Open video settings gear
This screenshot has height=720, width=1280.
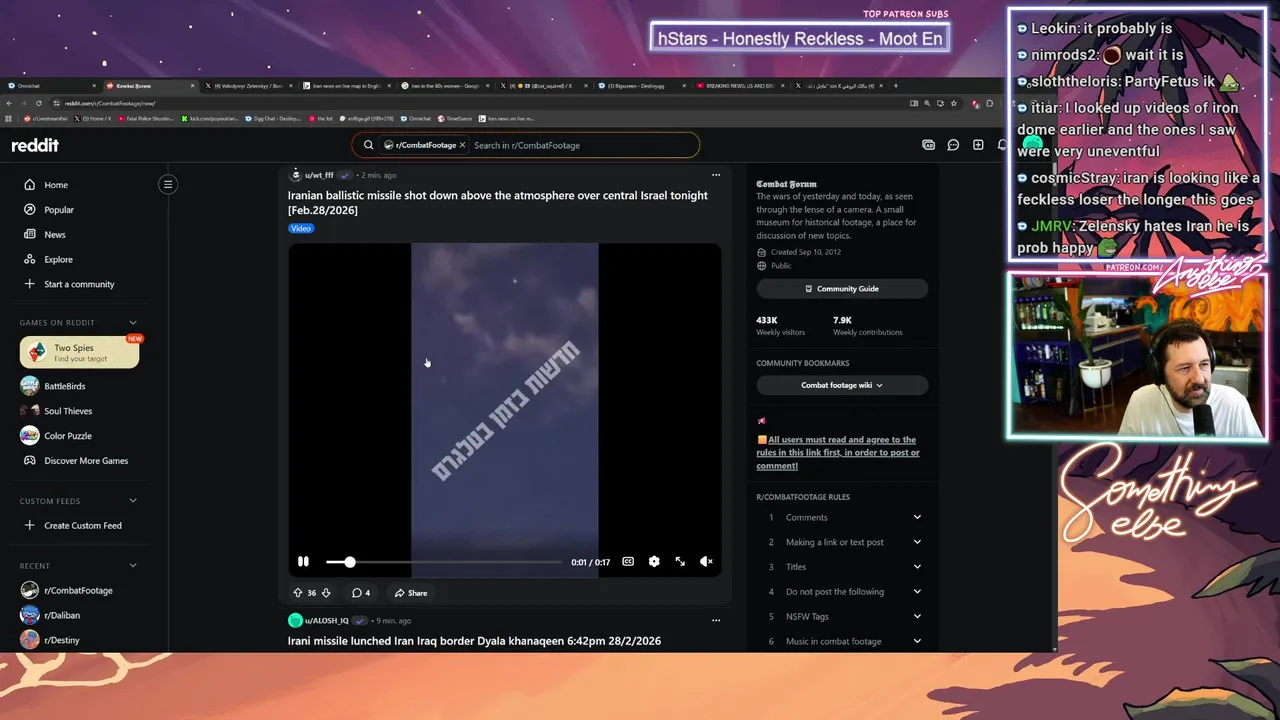pyautogui.click(x=654, y=562)
